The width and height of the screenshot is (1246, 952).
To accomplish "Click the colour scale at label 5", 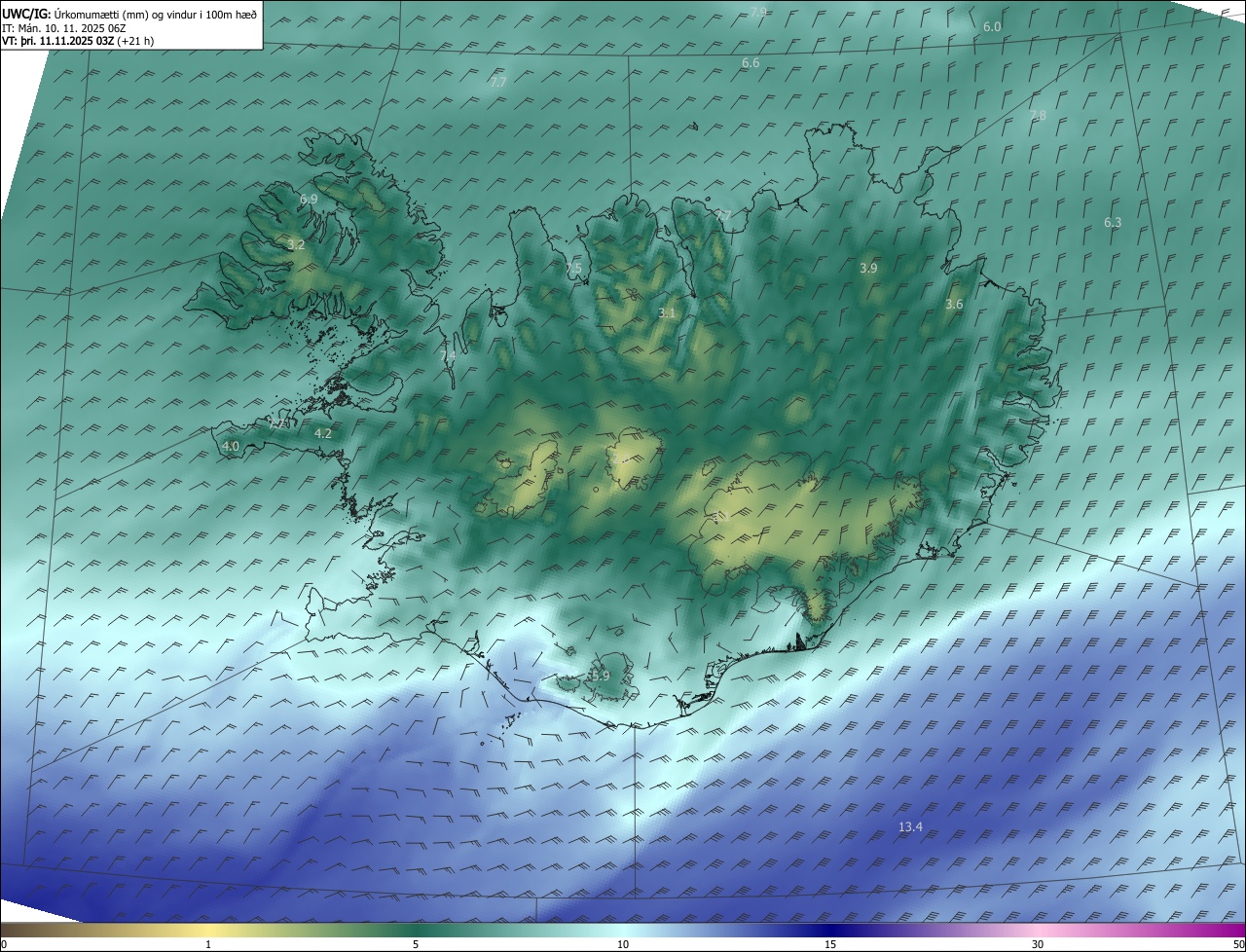I will [x=416, y=944].
